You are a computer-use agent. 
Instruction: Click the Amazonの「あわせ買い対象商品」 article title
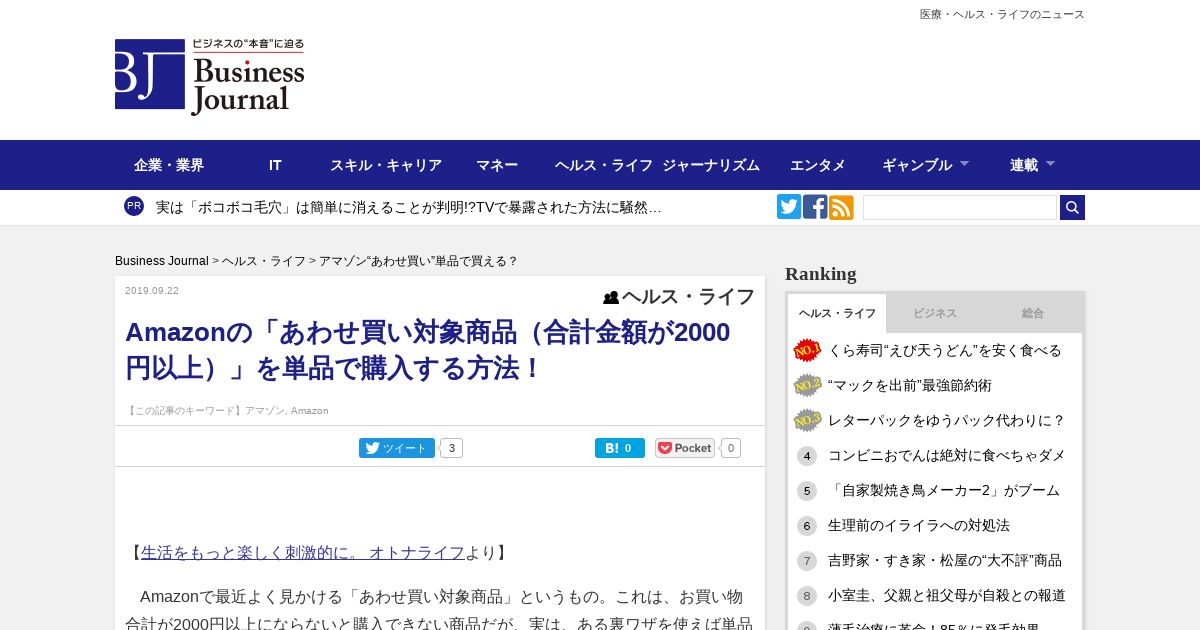click(428, 350)
